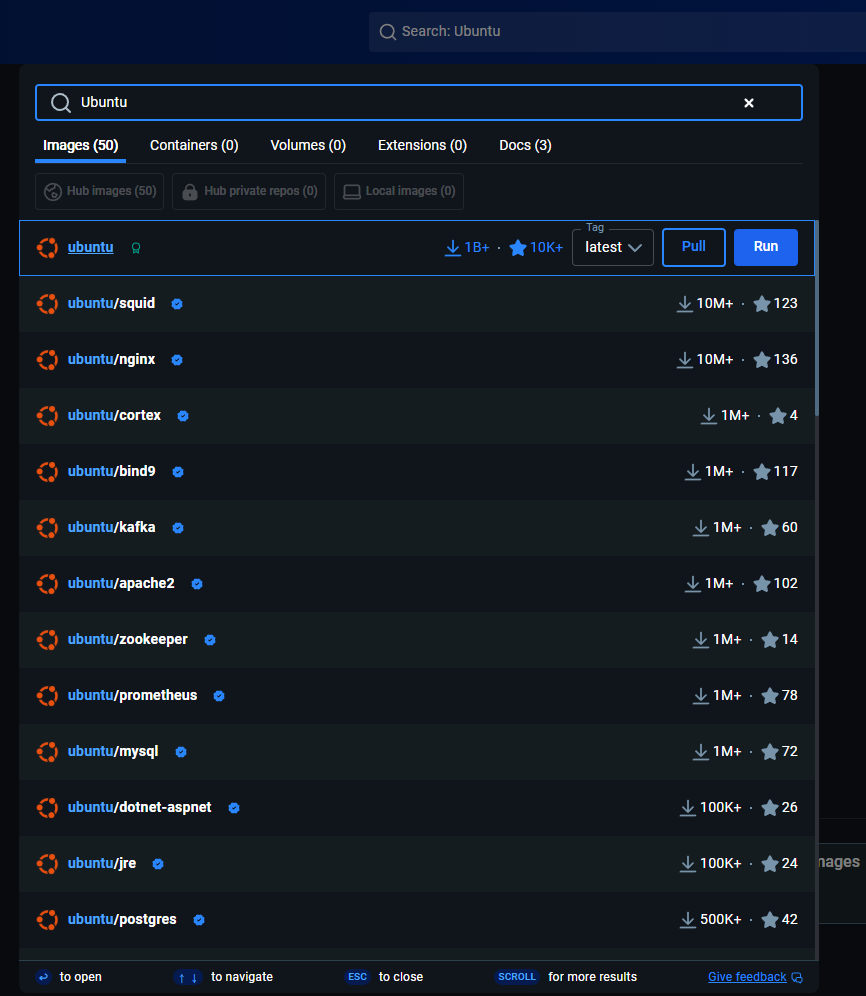Click the verified badge next to ubuntu/nginx
866x996 pixels.
pyautogui.click(x=177, y=360)
